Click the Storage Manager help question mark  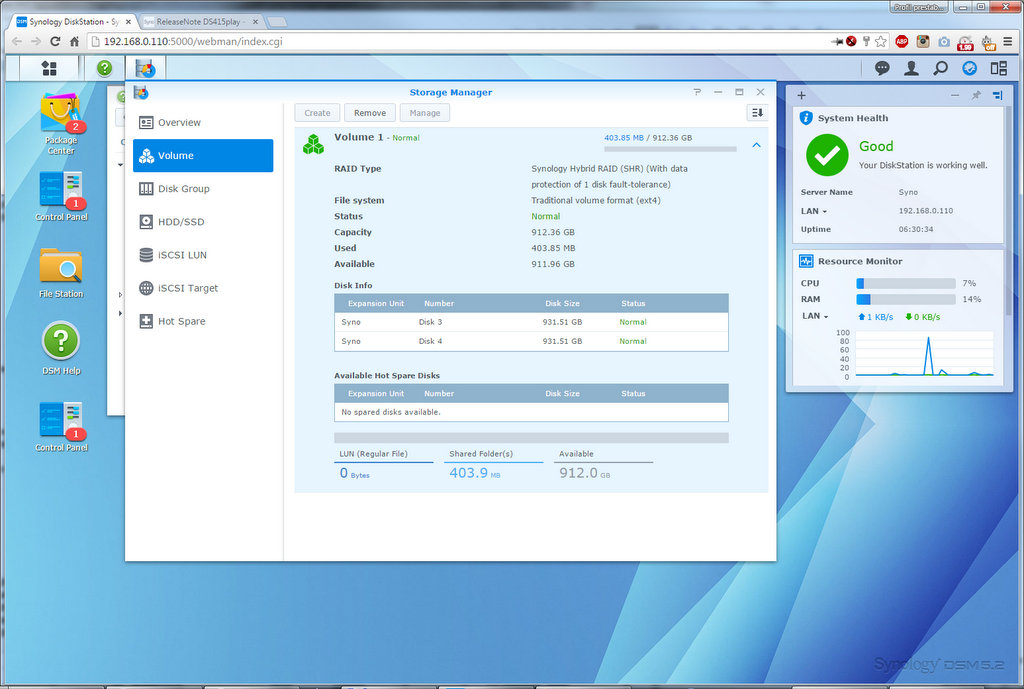point(697,92)
